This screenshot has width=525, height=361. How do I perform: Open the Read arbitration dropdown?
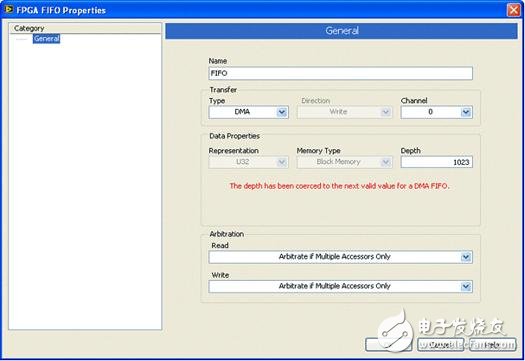[x=341, y=257]
